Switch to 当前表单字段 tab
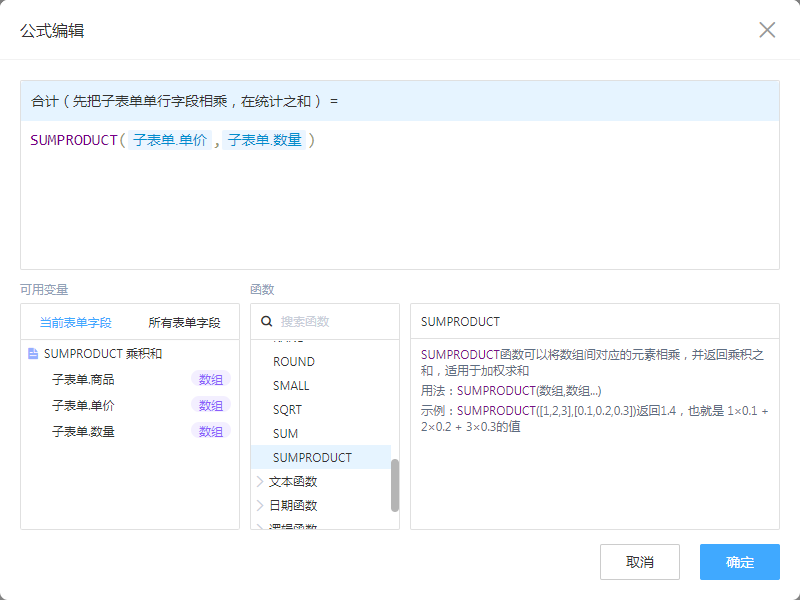Screen dimensions: 800x600 75,322
